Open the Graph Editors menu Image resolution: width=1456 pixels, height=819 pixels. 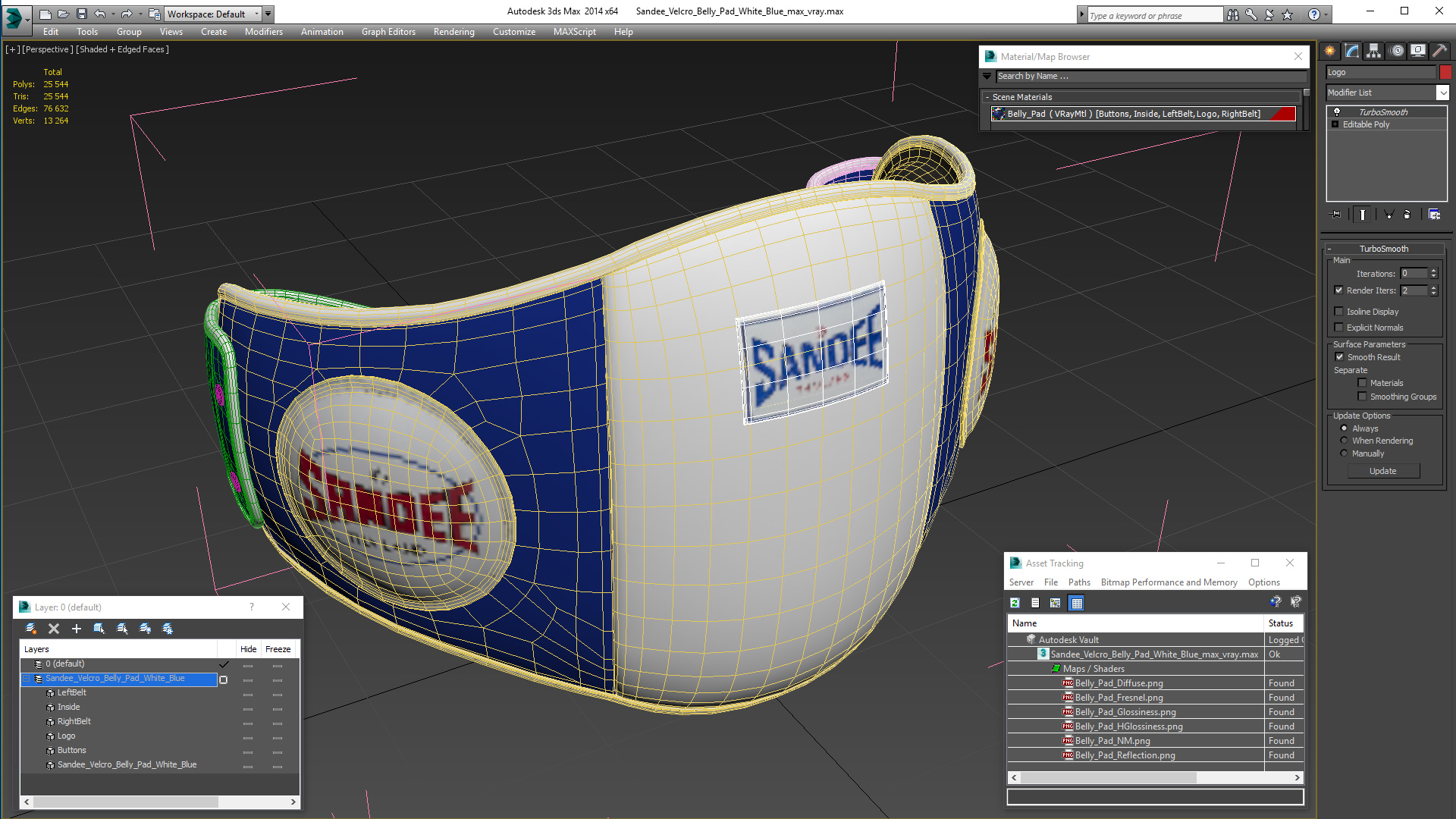(388, 32)
